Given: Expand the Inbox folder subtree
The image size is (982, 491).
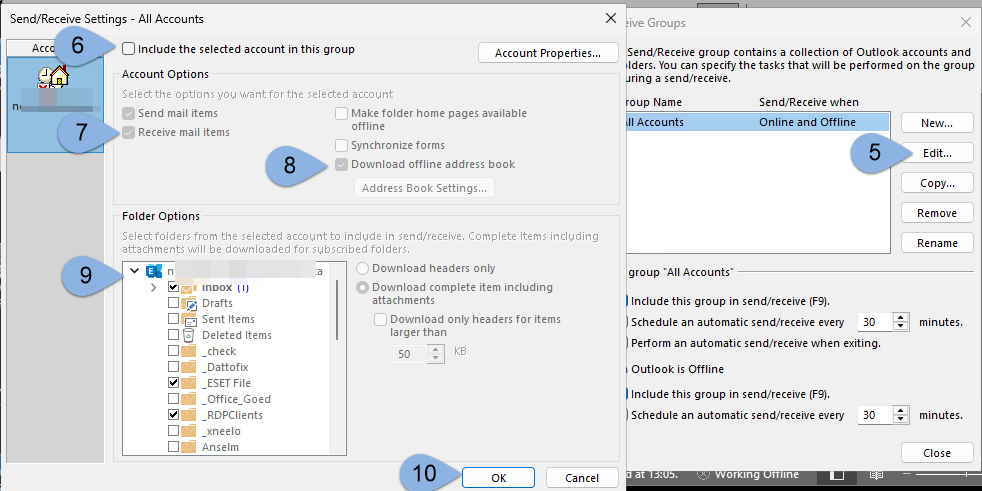Looking at the screenshot, I should pos(153,287).
